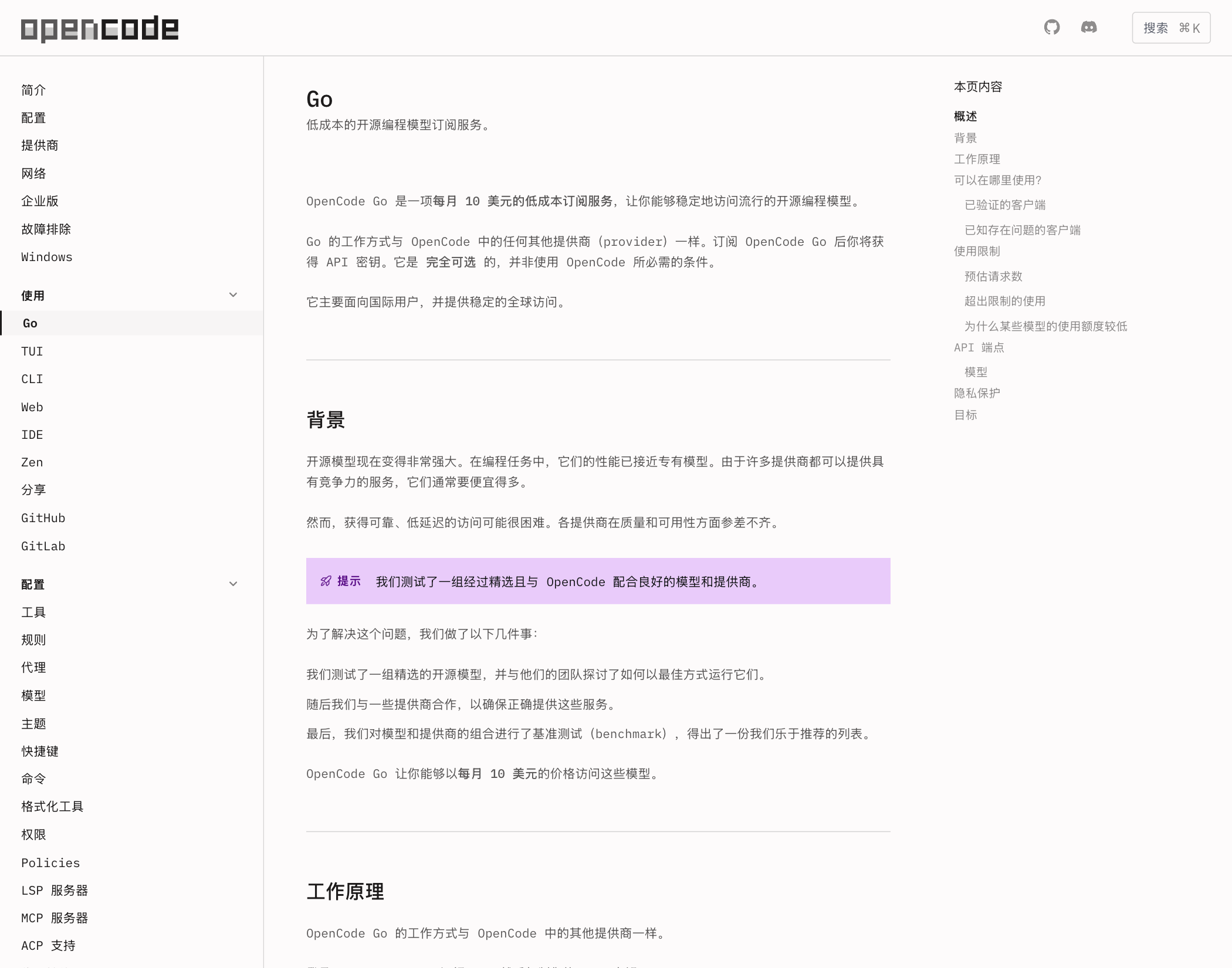Collapse the 配置 sidebar group chevron
The height and width of the screenshot is (968, 1232).
(x=233, y=584)
